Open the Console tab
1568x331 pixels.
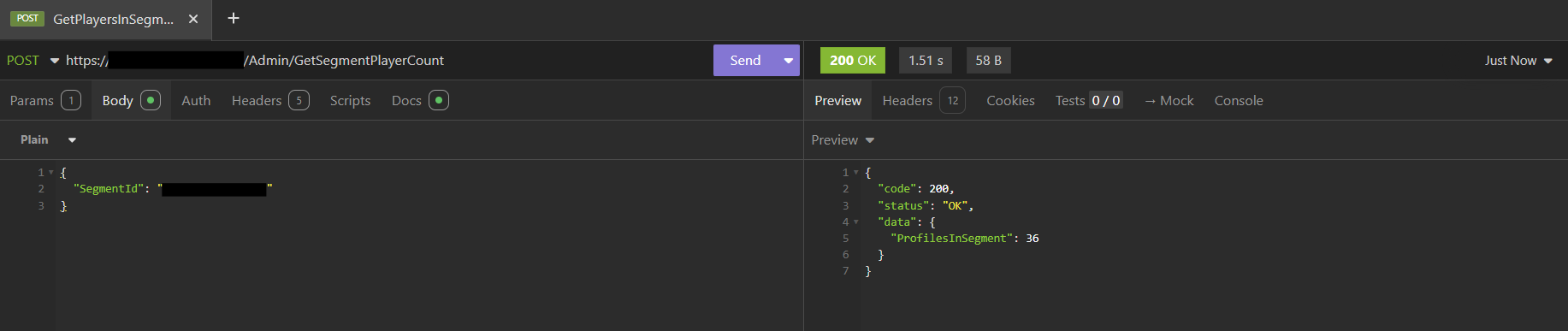[x=1239, y=100]
